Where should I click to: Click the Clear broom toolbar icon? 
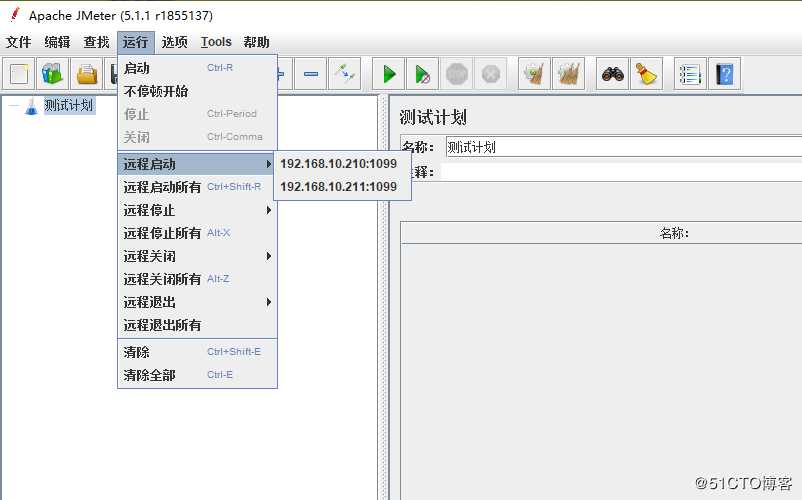(x=534, y=74)
